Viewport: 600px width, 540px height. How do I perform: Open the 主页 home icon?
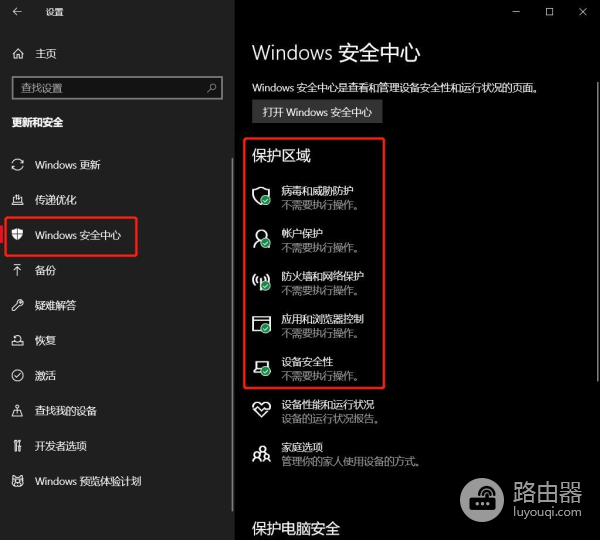[18, 54]
